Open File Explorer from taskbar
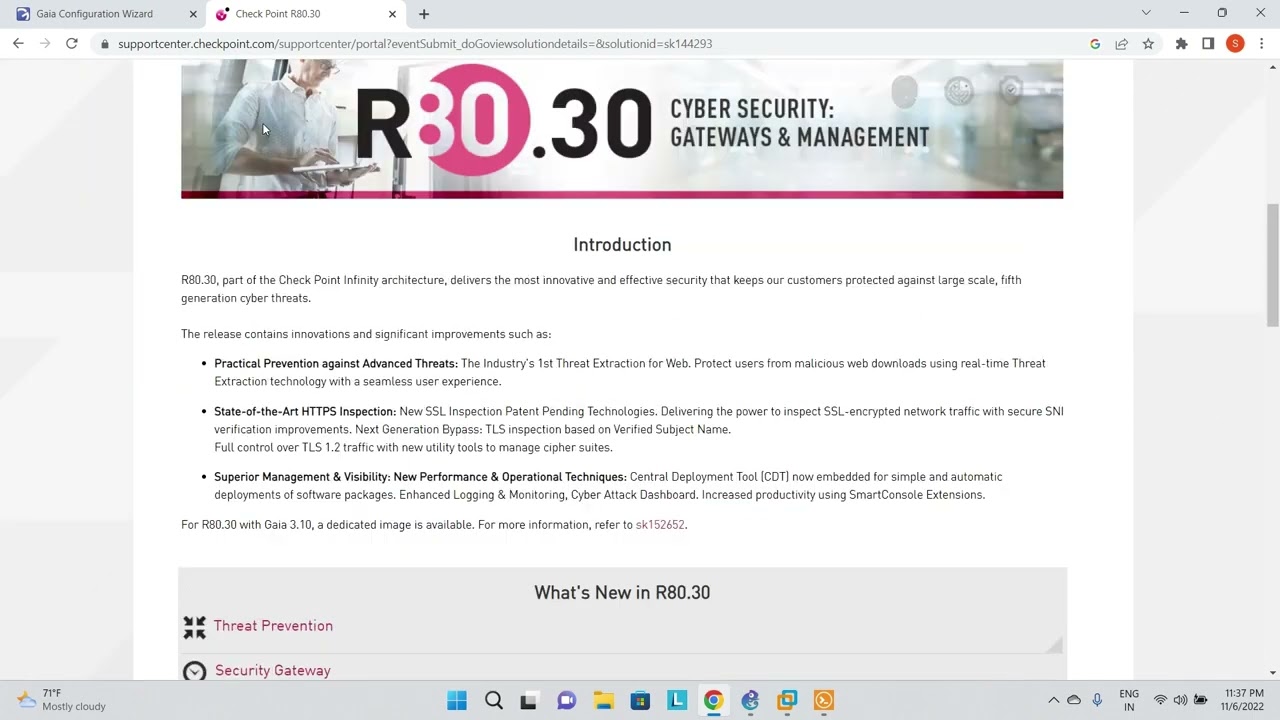Viewport: 1280px width, 720px height. [x=603, y=701]
